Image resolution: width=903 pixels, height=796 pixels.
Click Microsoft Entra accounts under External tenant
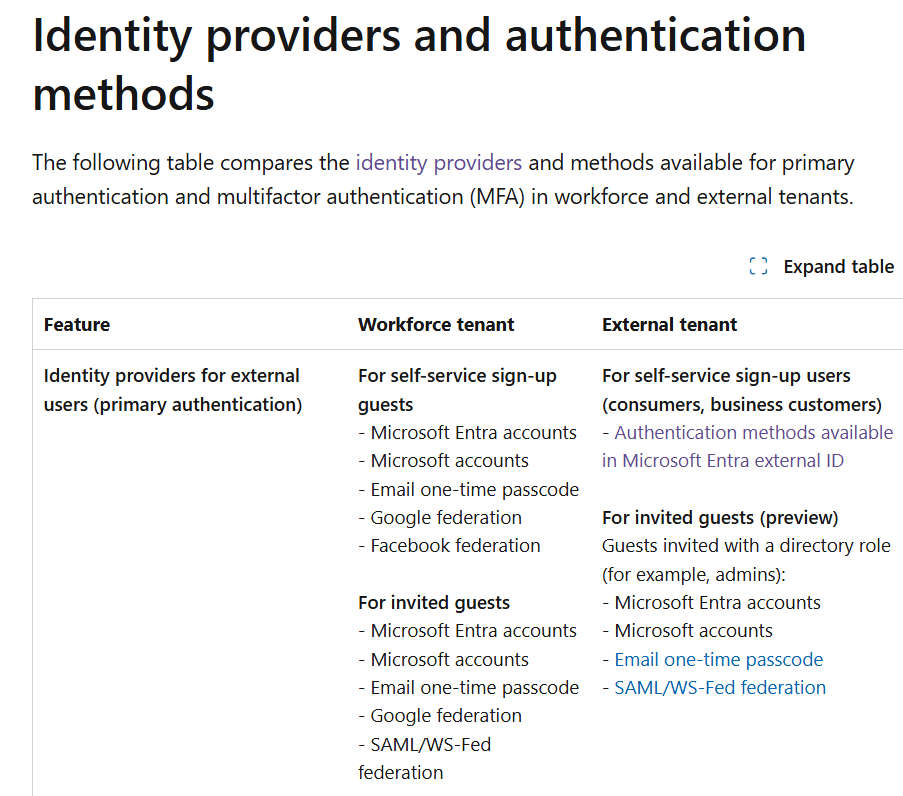pyautogui.click(x=711, y=603)
